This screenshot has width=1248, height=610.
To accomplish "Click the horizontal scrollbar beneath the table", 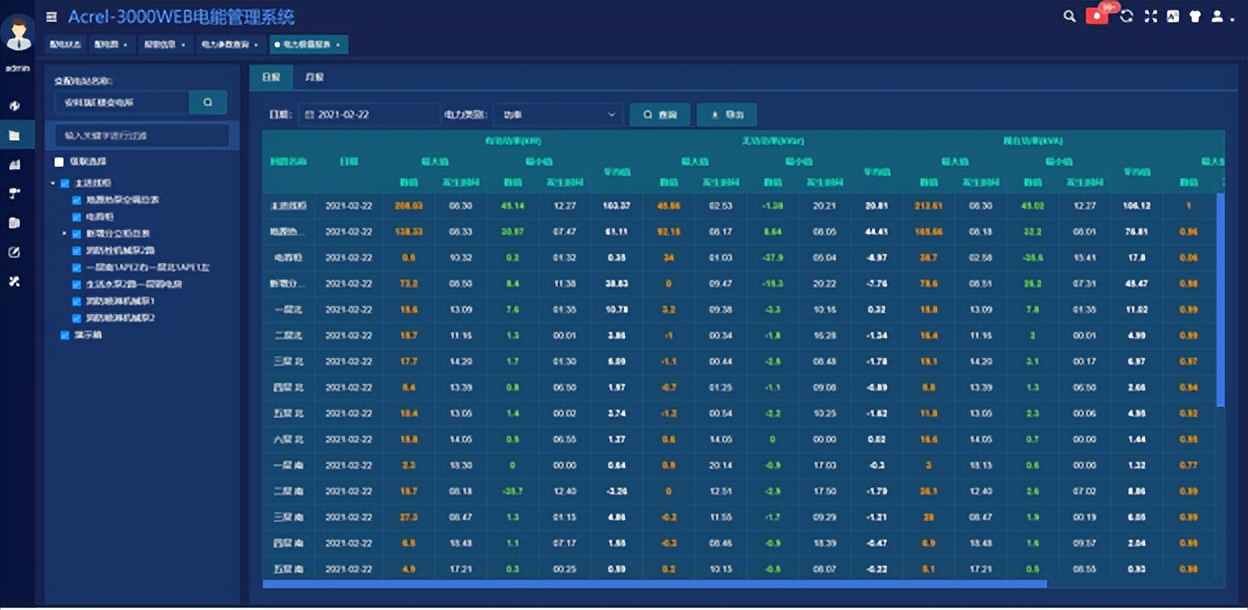I will [x=654, y=584].
